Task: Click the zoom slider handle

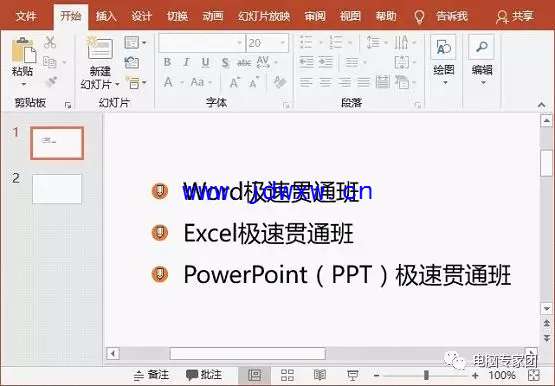Action: pos(427,375)
